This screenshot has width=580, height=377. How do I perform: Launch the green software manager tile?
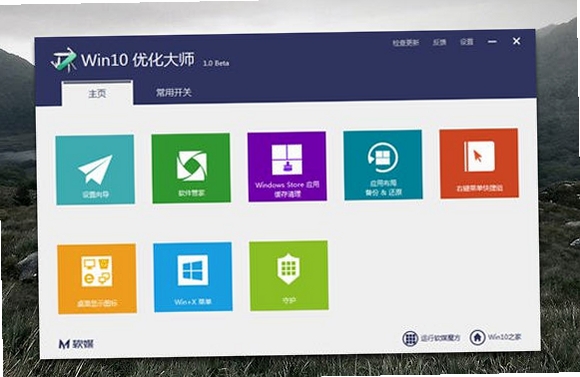[x=191, y=168]
